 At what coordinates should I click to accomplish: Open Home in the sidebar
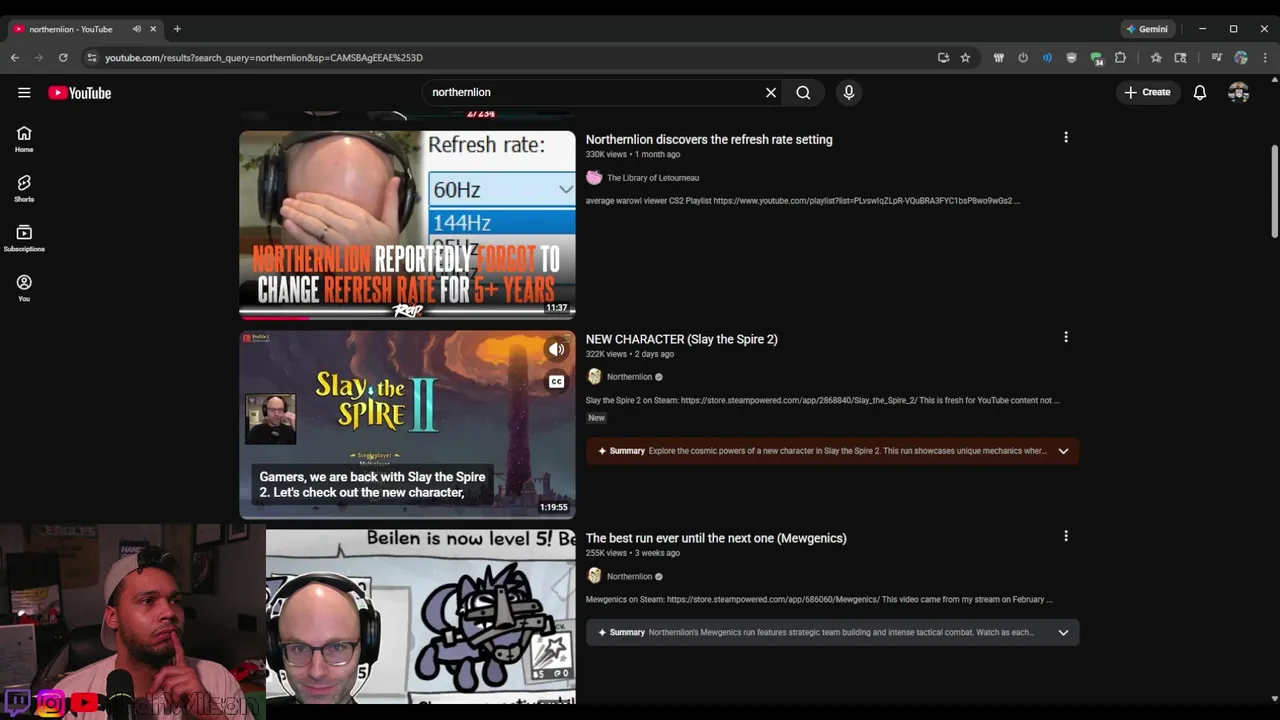(x=24, y=139)
